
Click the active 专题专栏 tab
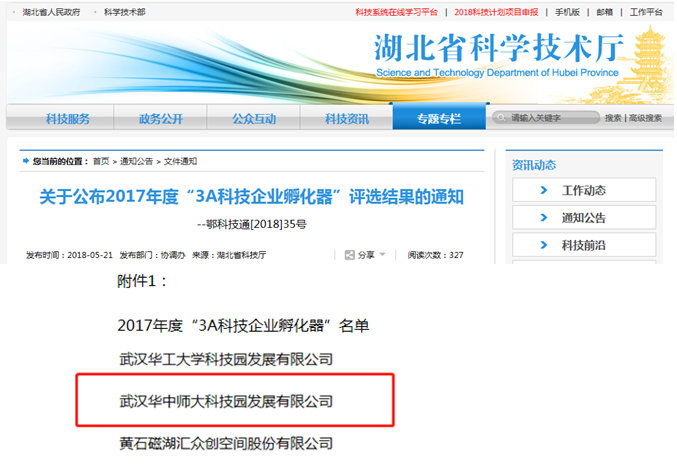(x=439, y=119)
